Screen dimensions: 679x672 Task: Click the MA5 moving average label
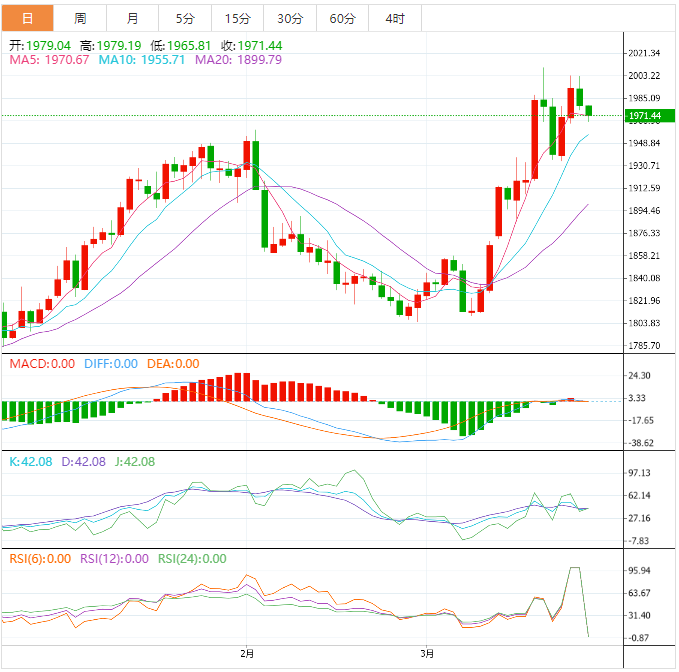point(49,60)
